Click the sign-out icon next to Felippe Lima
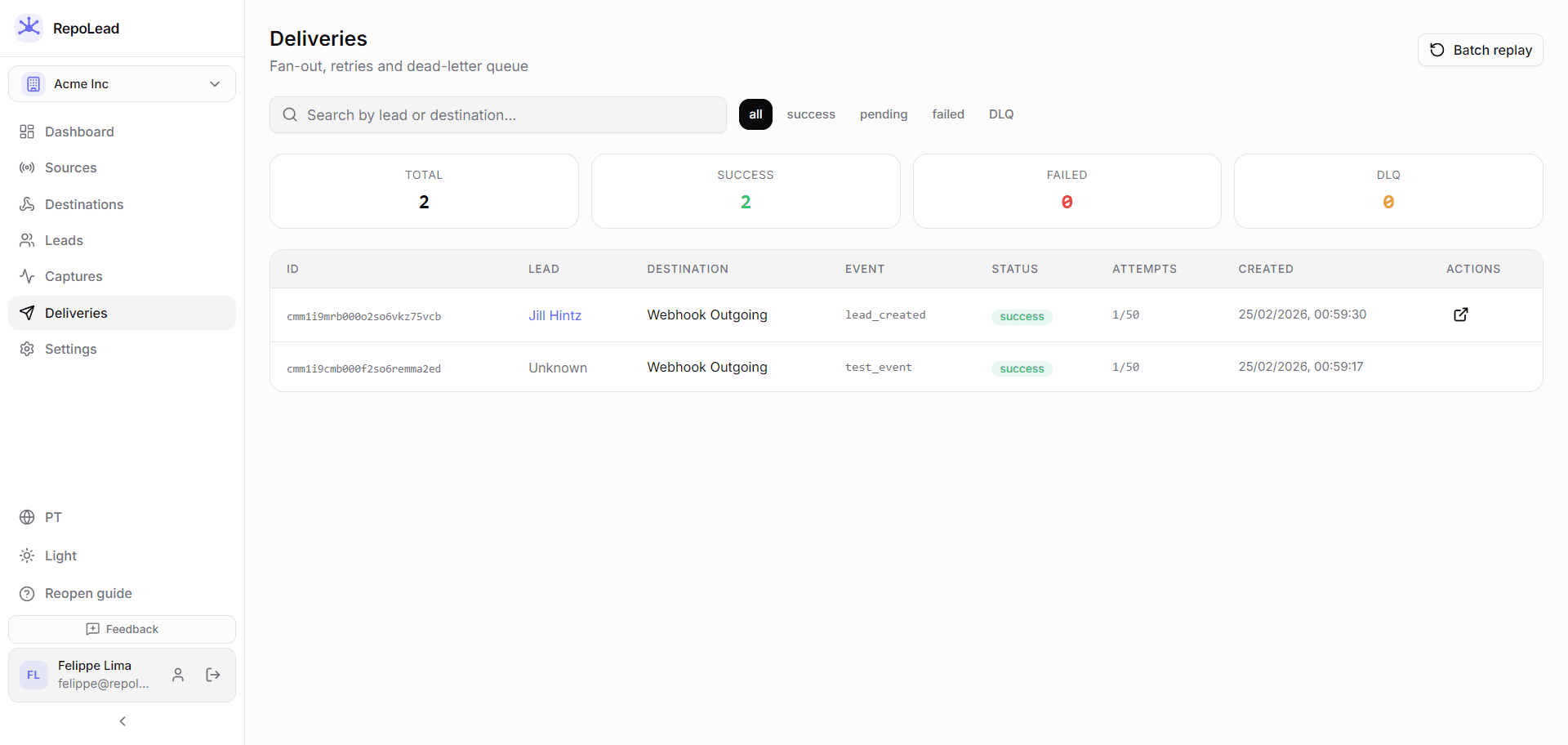 coord(213,675)
